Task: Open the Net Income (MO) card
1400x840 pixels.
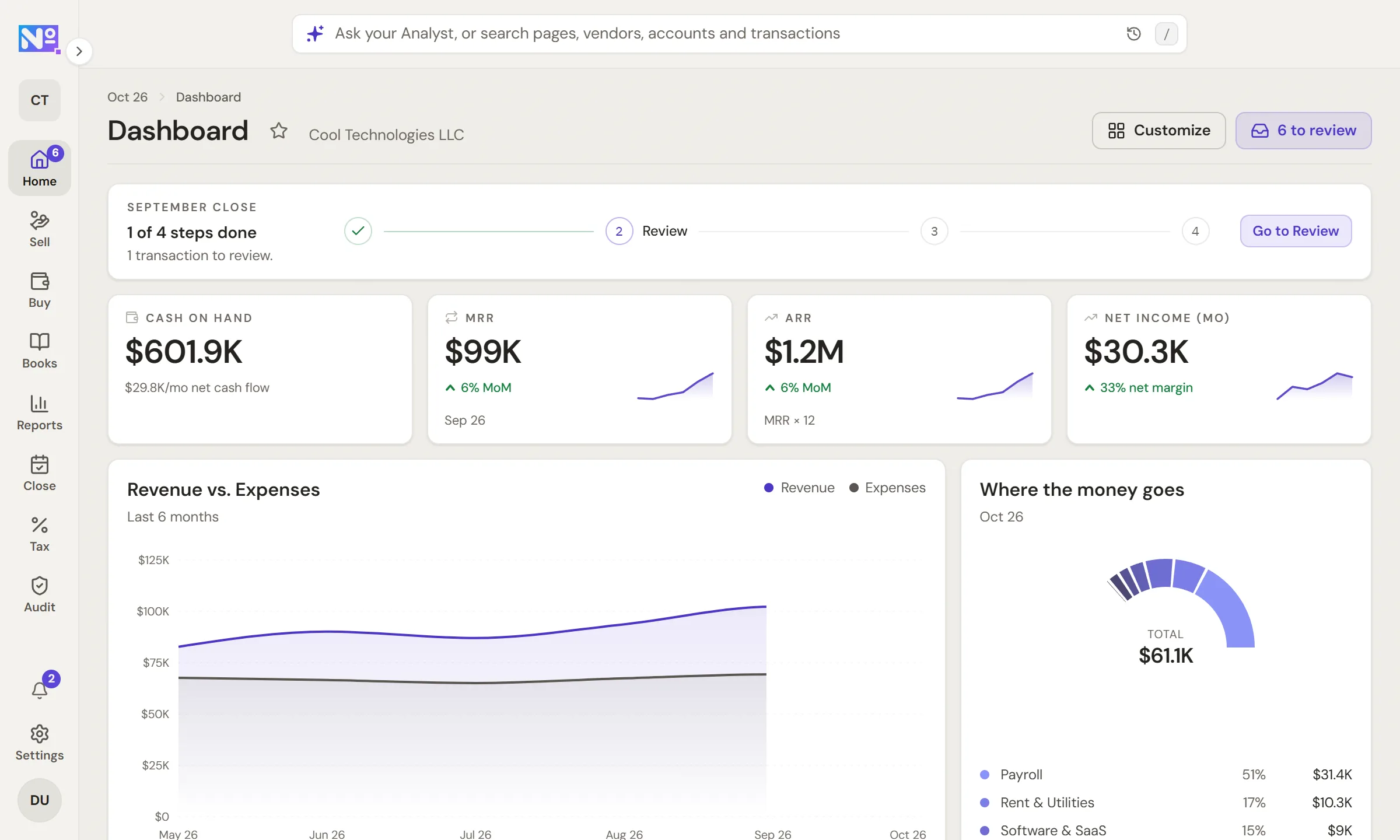Action: click(x=1219, y=369)
